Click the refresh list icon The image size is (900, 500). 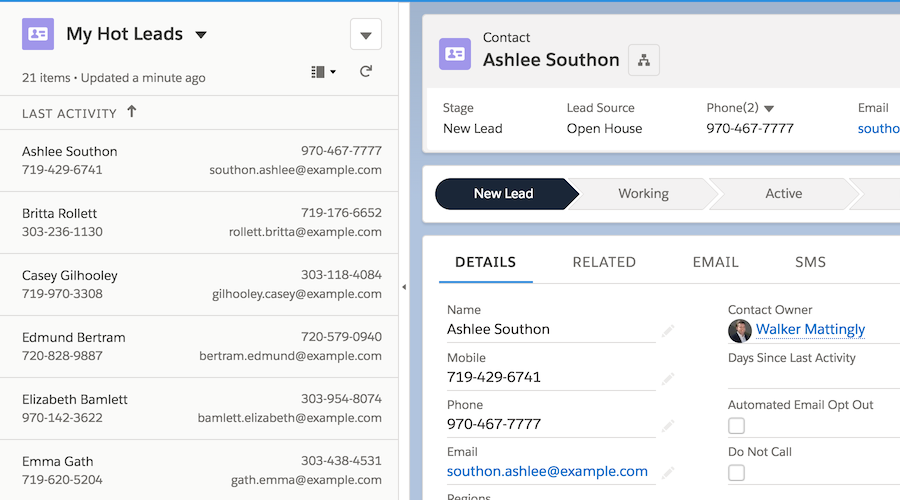tap(366, 72)
